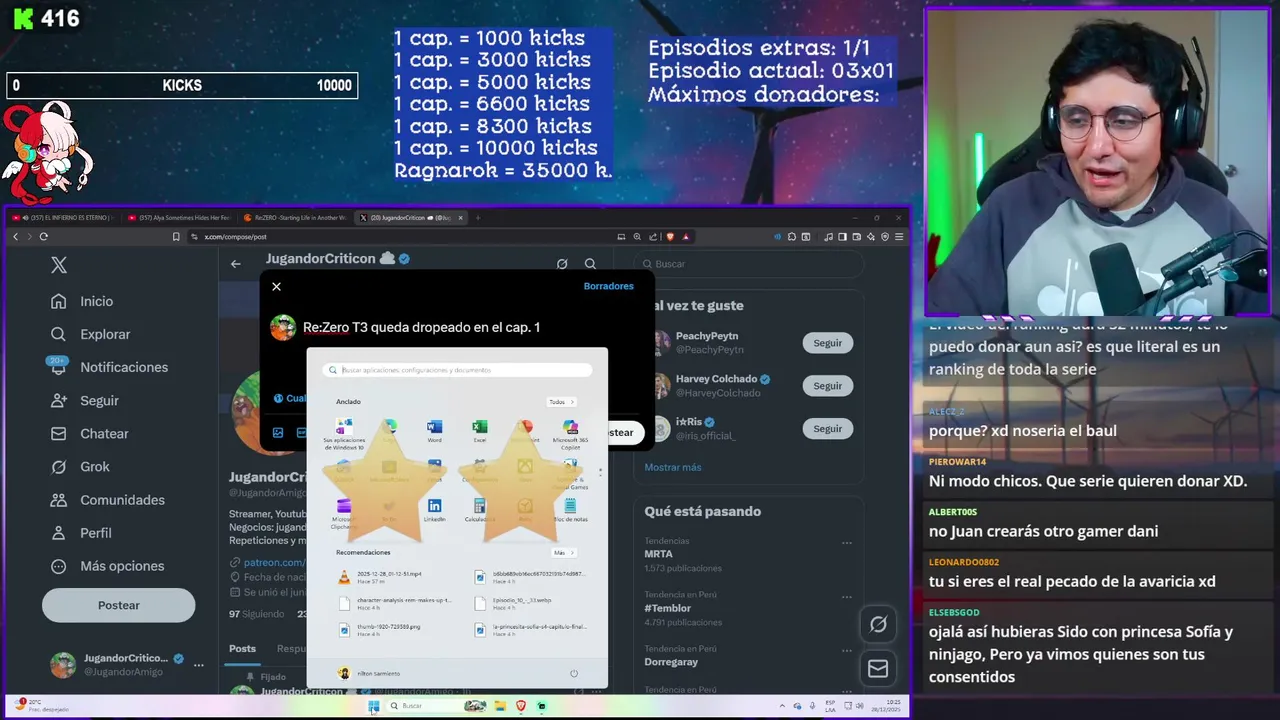The height and width of the screenshot is (720, 1280).
Task: Open Grok in X sidebar
Action: point(82,466)
